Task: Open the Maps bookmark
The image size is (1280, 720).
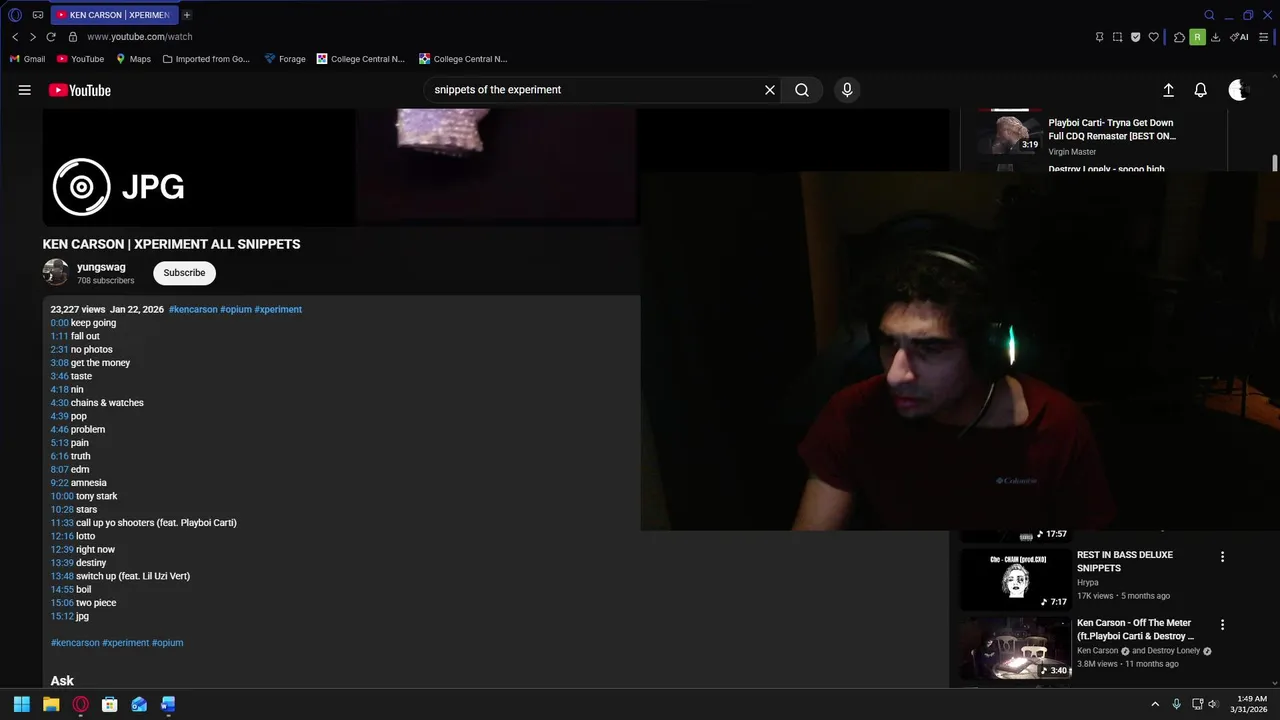Action: click(x=133, y=59)
